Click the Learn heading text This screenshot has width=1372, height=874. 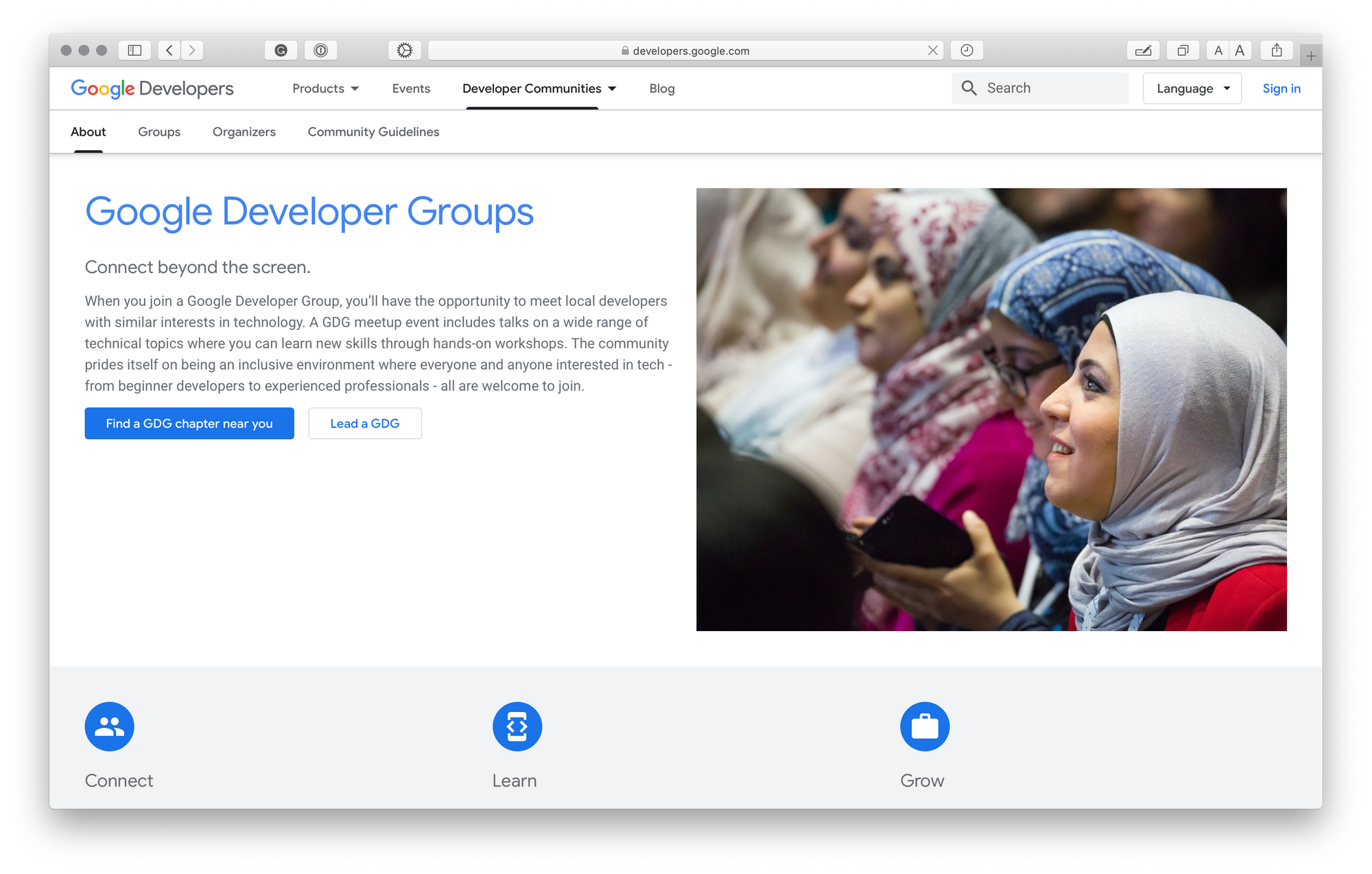tap(514, 781)
